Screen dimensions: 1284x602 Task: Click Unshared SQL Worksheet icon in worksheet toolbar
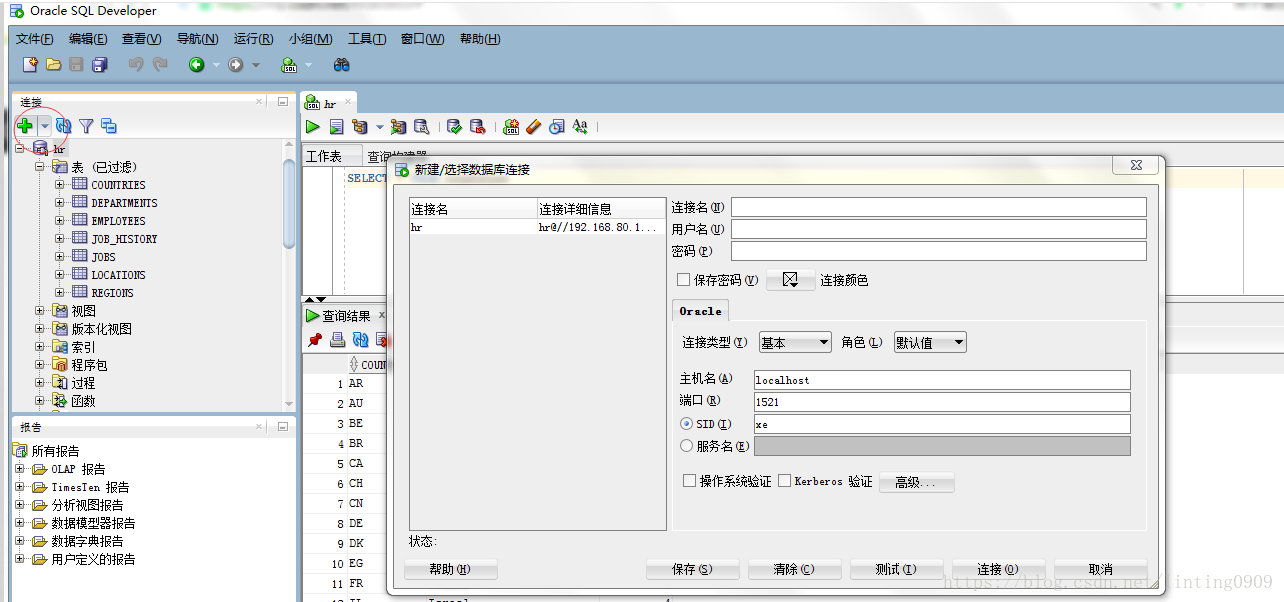coord(511,127)
